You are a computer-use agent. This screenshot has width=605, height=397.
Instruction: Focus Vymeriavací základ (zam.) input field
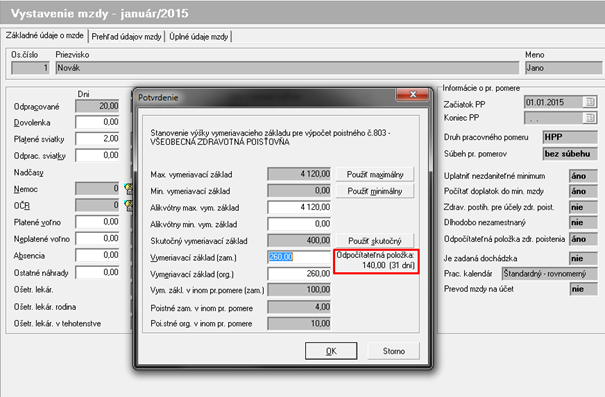pyautogui.click(x=299, y=257)
